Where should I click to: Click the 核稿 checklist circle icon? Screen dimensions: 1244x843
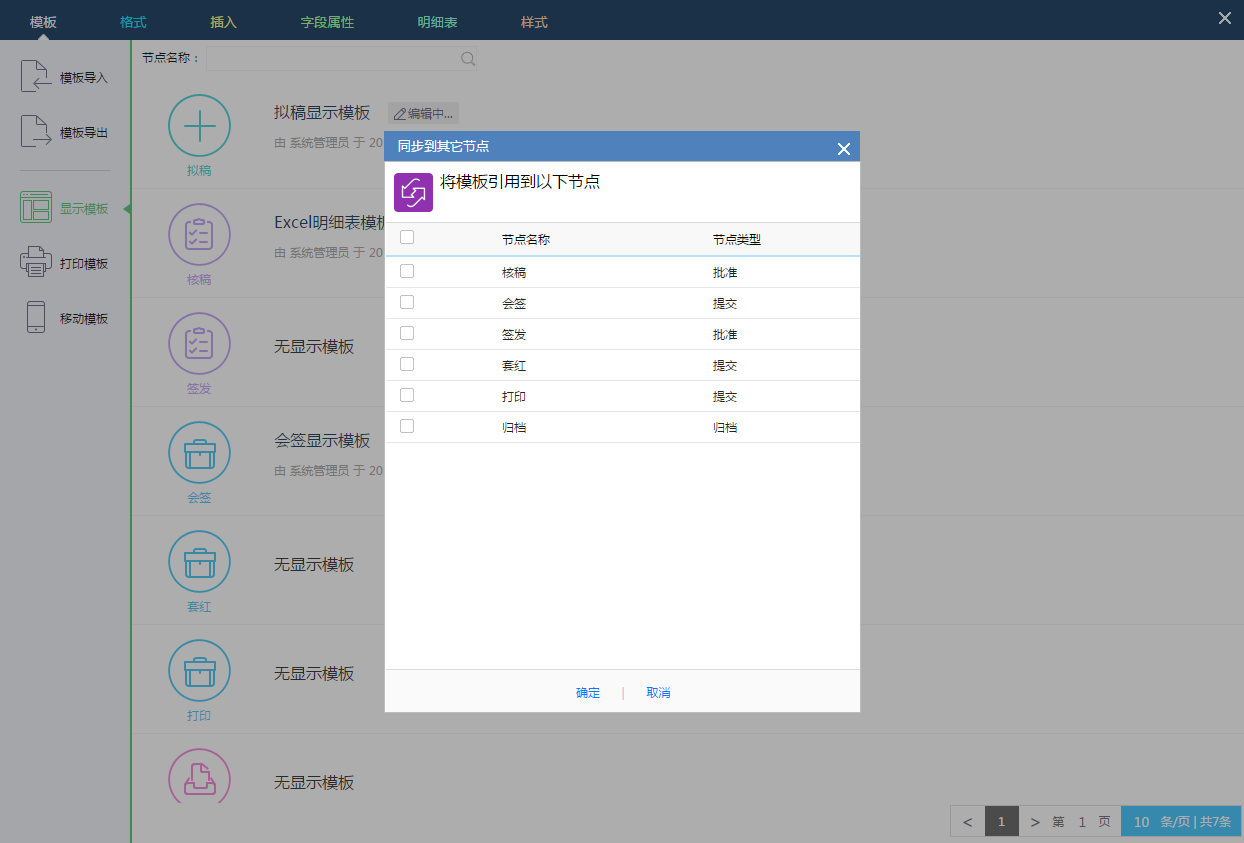point(199,235)
